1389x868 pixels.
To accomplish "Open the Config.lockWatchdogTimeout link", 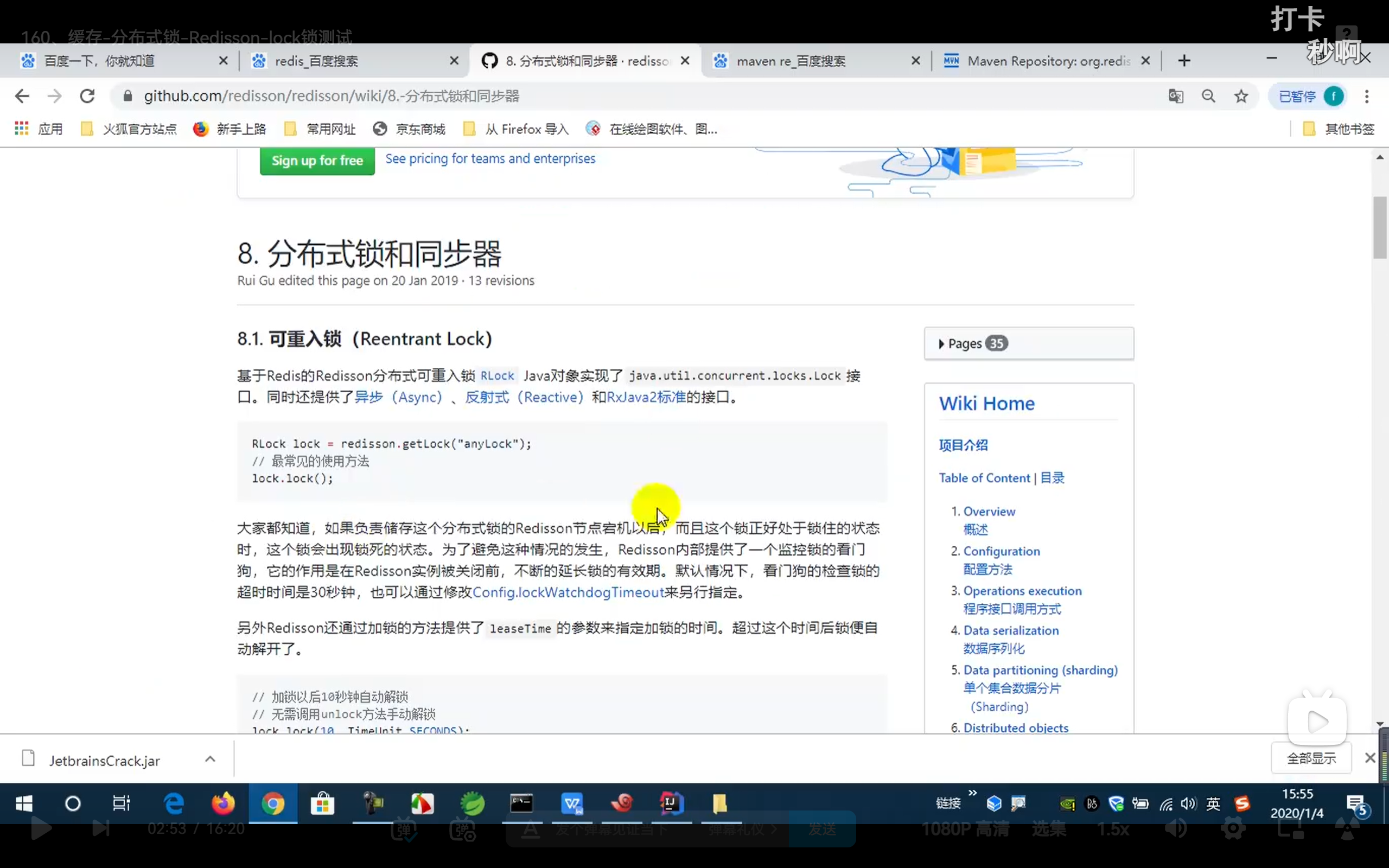I will point(568,592).
